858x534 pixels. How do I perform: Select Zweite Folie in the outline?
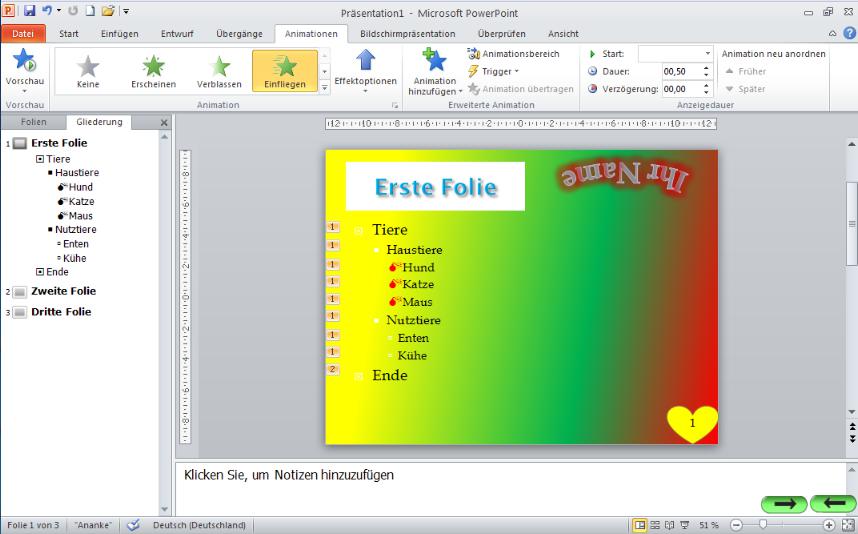pyautogui.click(x=63, y=291)
